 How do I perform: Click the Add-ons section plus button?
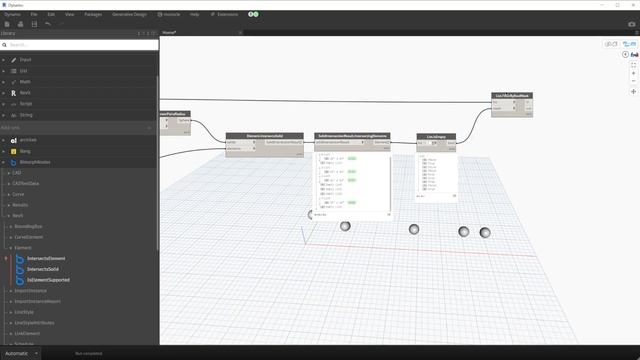click(x=149, y=128)
